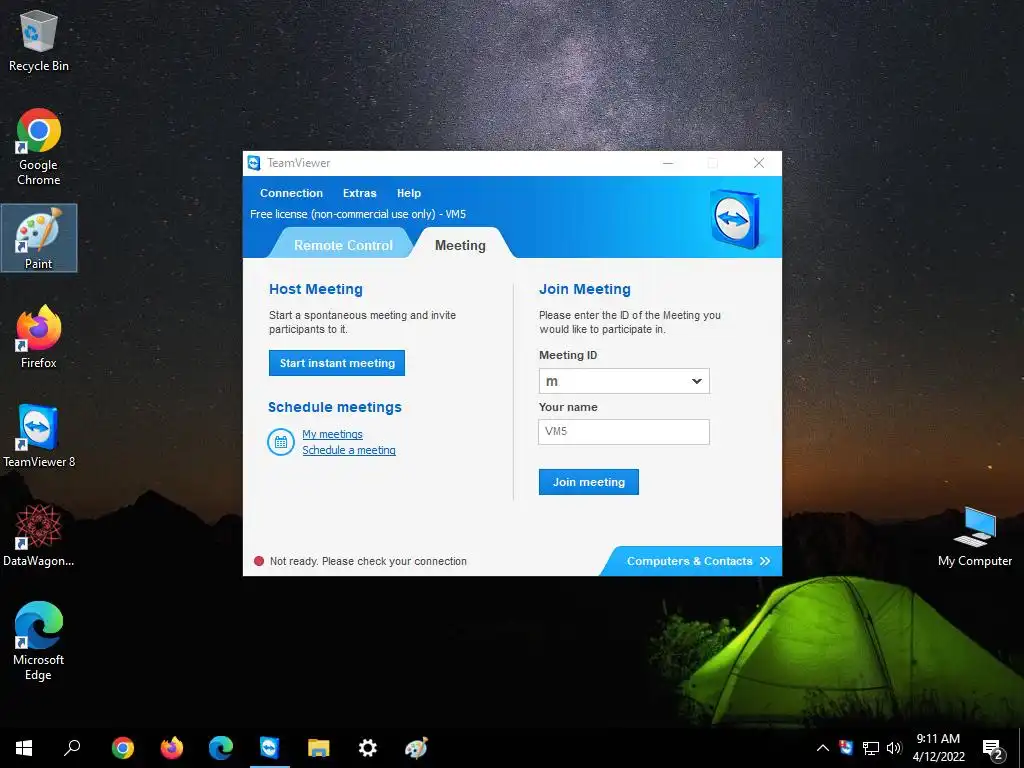This screenshot has width=1024, height=768.
Task: Click the red connection status indicator
Action: pos(259,561)
